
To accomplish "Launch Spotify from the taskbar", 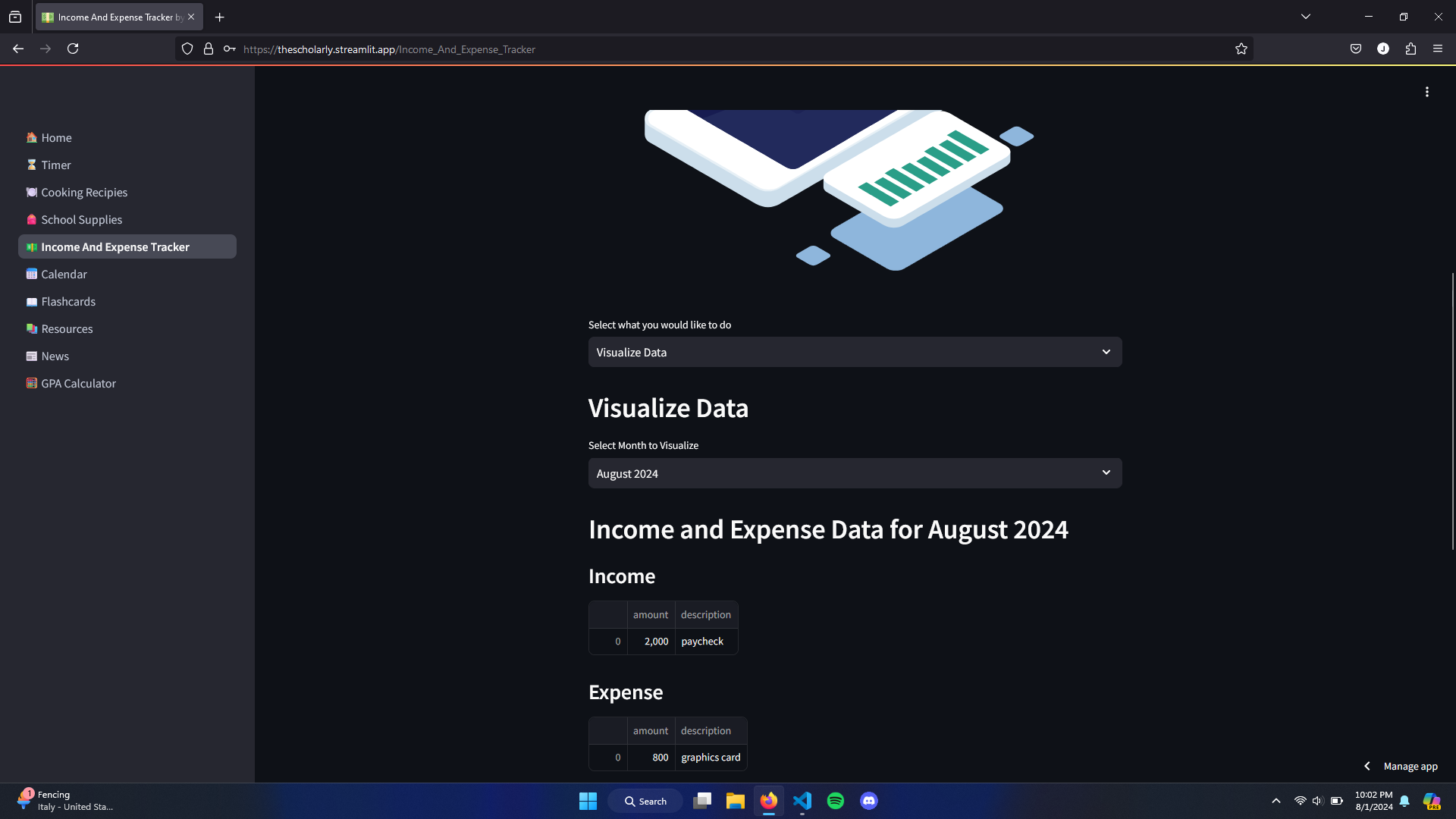I will click(836, 801).
